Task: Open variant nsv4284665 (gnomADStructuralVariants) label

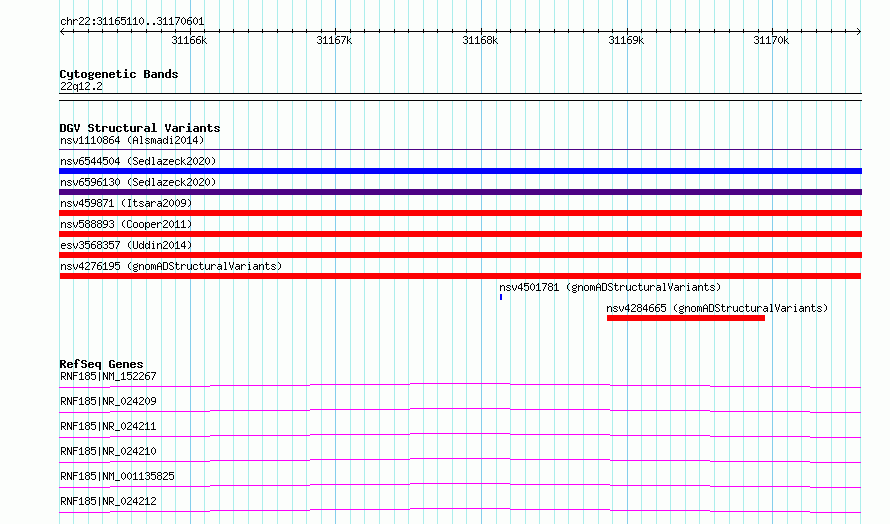Action: click(717, 308)
